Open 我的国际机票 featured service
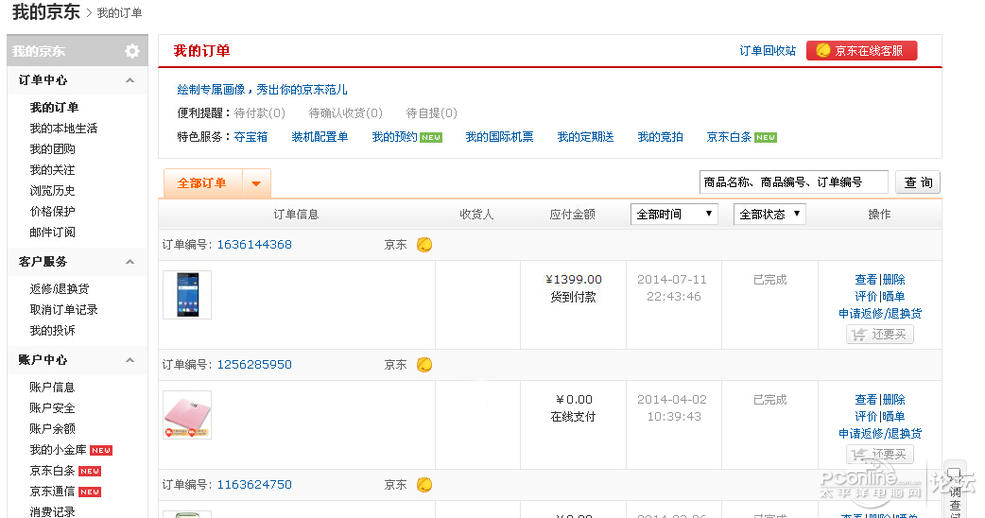This screenshot has width=985, height=518. point(499,137)
